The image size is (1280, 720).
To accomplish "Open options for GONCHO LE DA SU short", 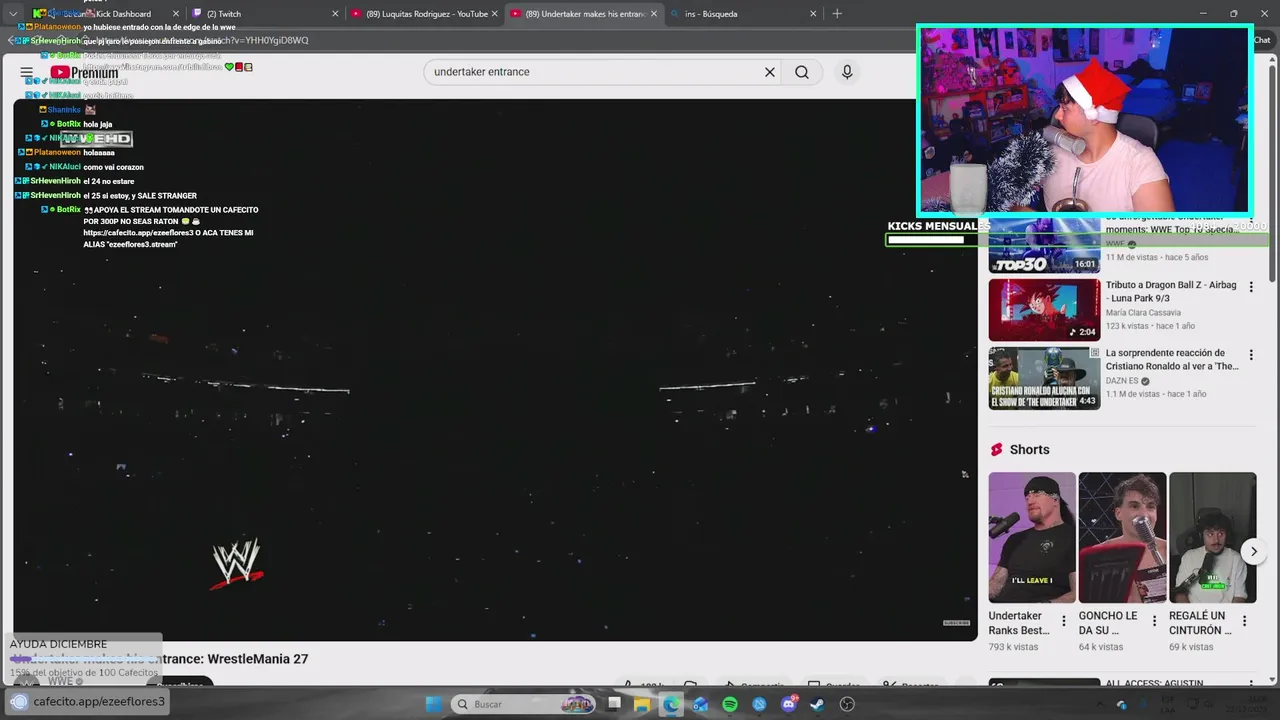I will (x=1154, y=621).
